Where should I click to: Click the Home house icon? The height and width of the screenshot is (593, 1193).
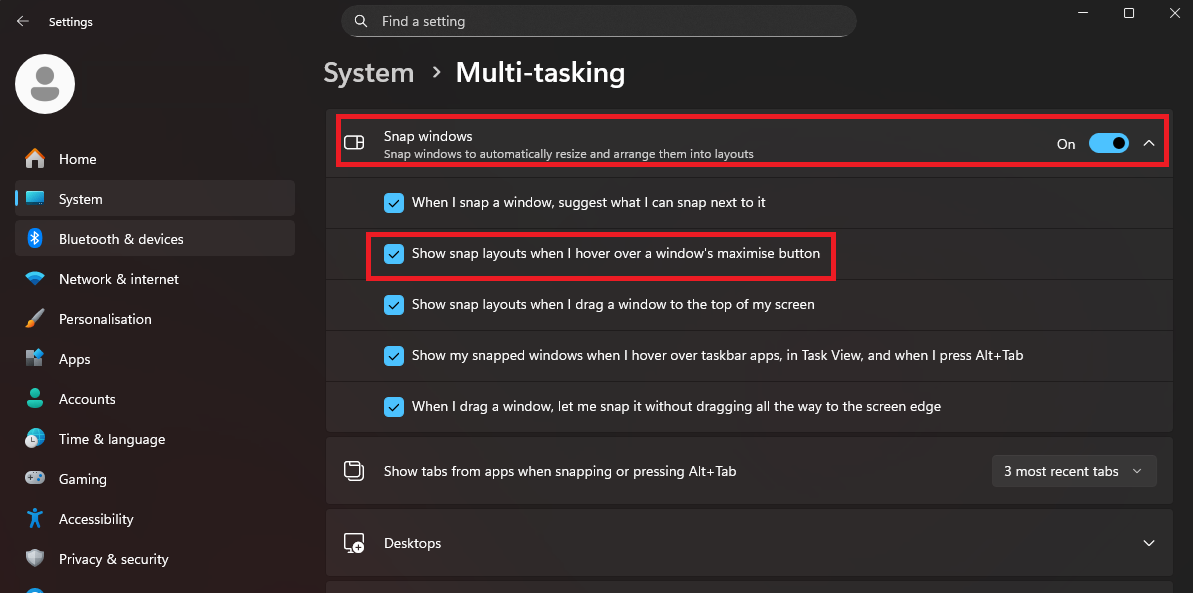pyautogui.click(x=35, y=159)
